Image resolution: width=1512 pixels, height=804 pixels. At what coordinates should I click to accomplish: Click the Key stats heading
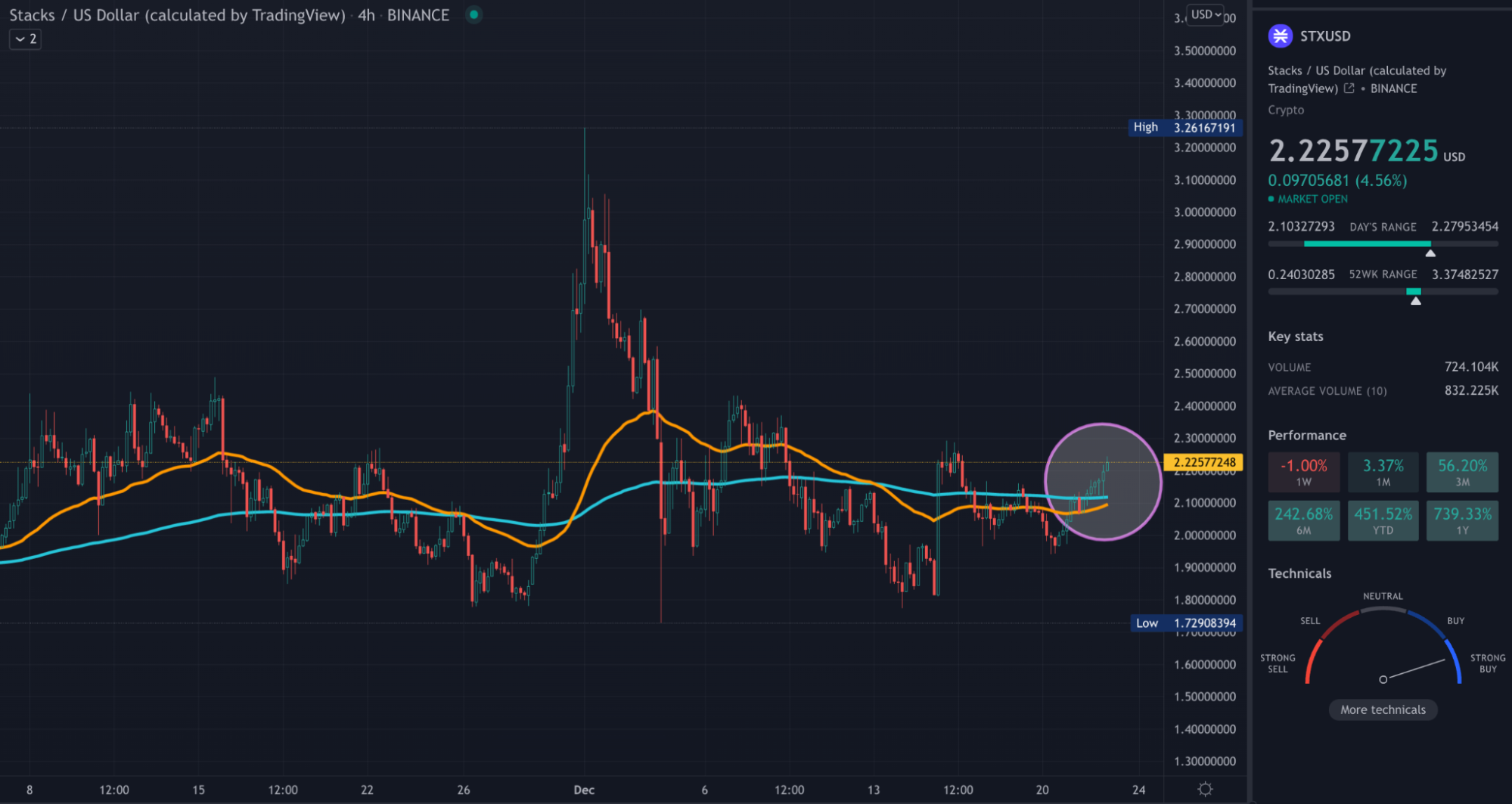coord(1295,337)
